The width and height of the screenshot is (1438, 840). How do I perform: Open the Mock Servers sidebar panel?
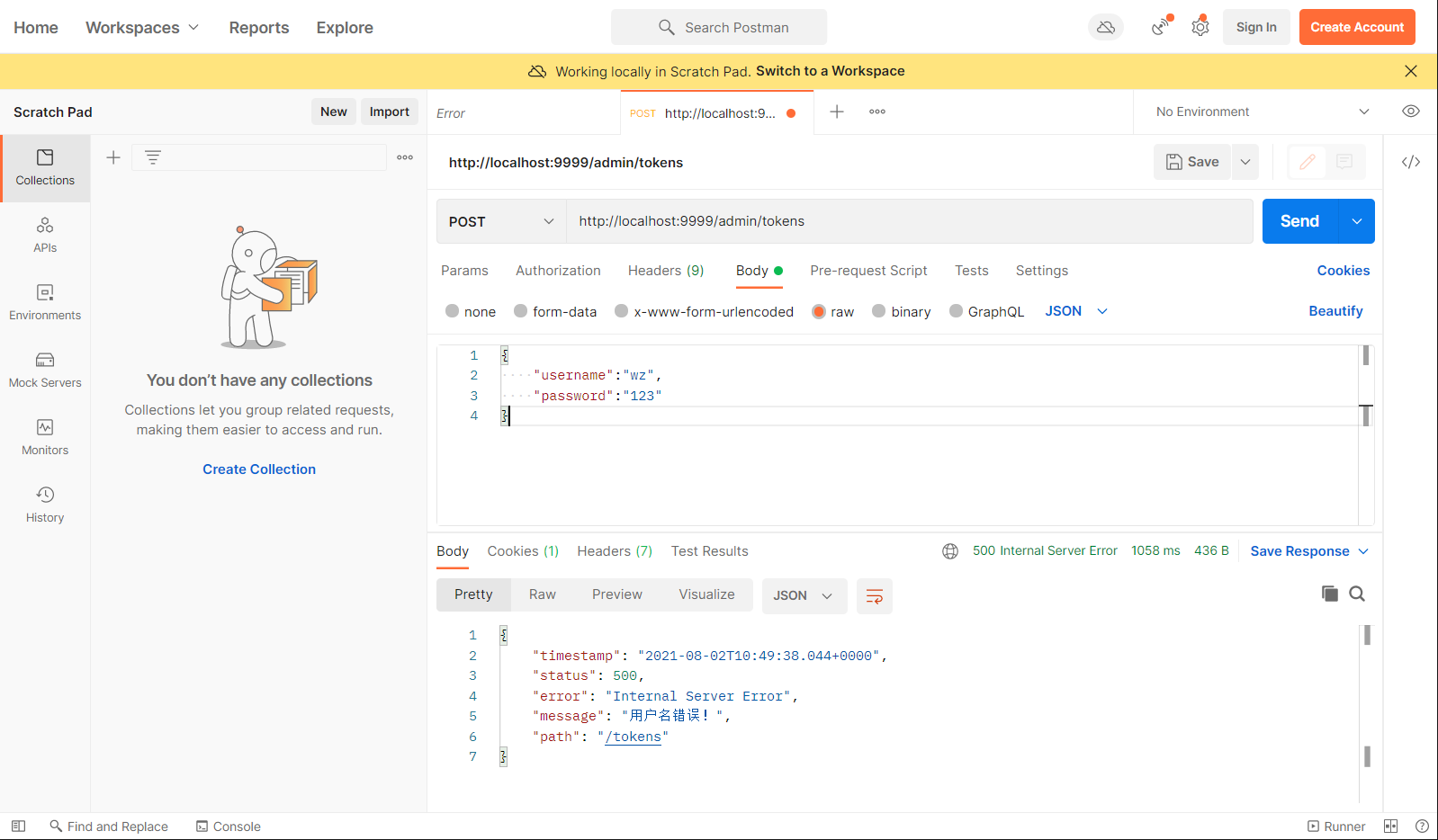tap(45, 370)
